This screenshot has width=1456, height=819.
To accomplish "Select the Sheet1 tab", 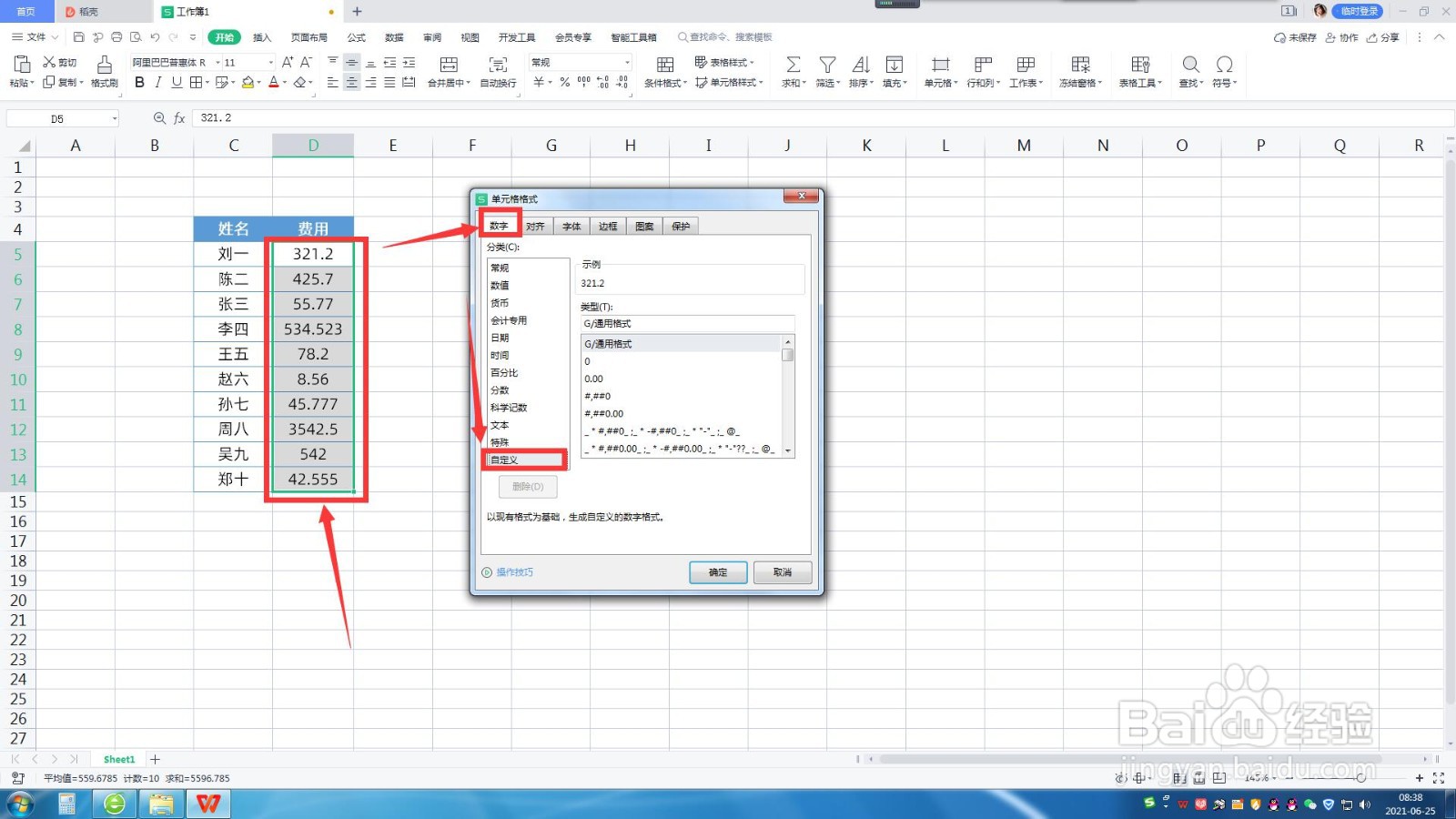I will [x=119, y=760].
